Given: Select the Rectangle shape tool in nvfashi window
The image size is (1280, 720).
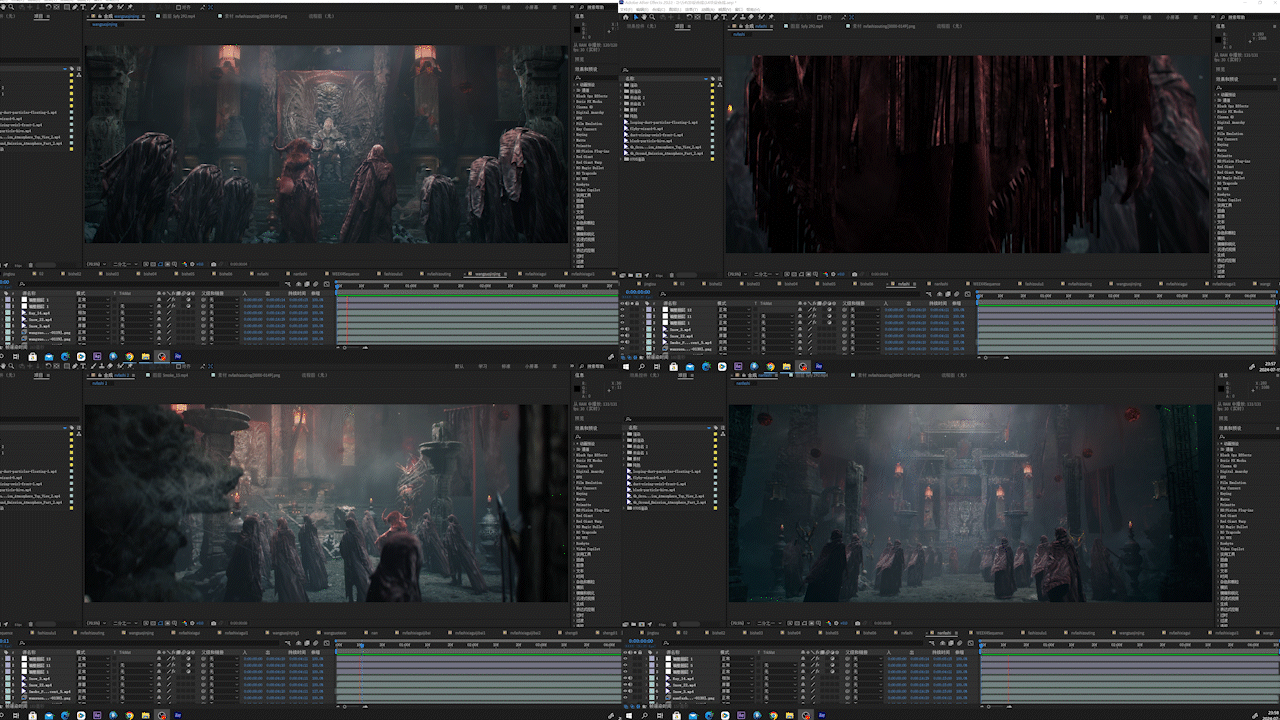Looking at the screenshot, I should 708,17.
